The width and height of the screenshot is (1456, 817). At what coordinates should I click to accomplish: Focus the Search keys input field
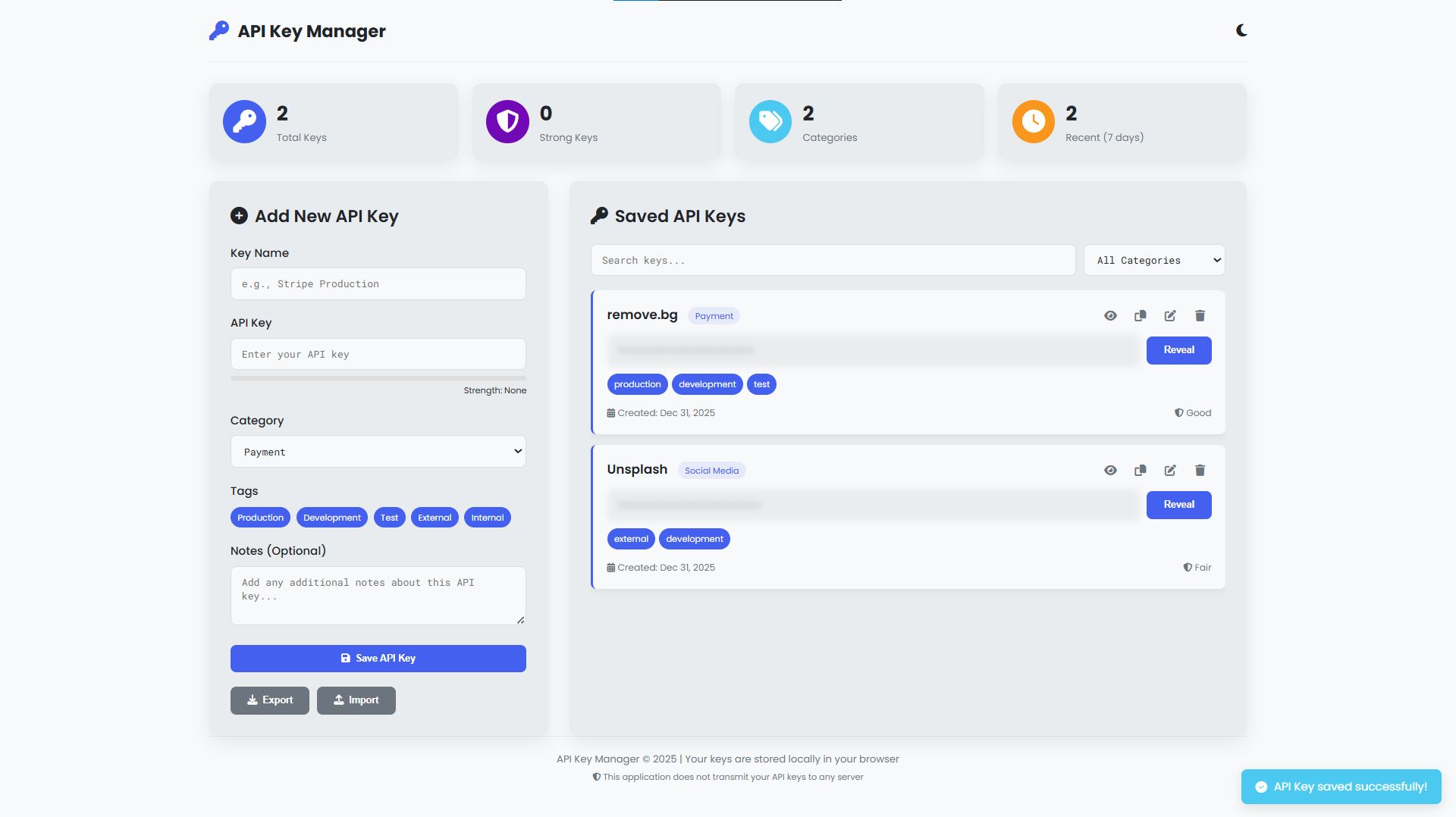tap(833, 260)
